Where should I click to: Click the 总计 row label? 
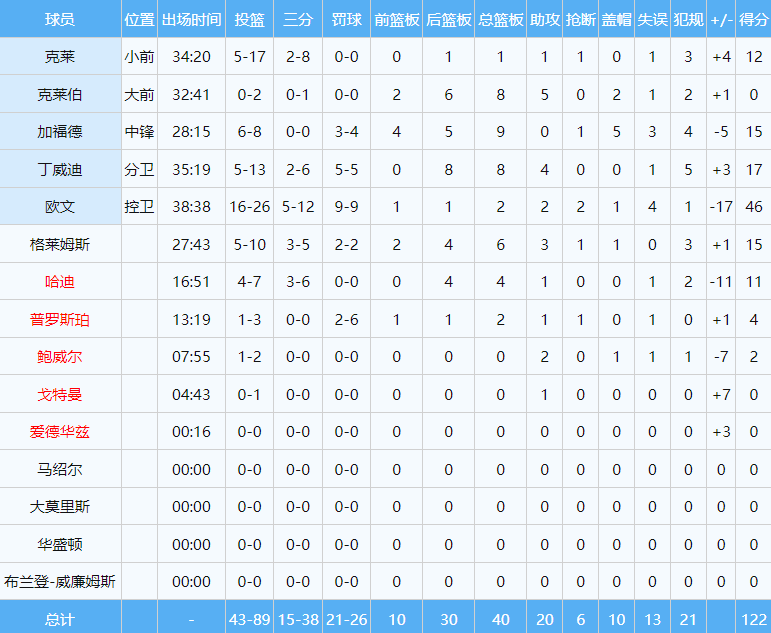tap(60, 619)
